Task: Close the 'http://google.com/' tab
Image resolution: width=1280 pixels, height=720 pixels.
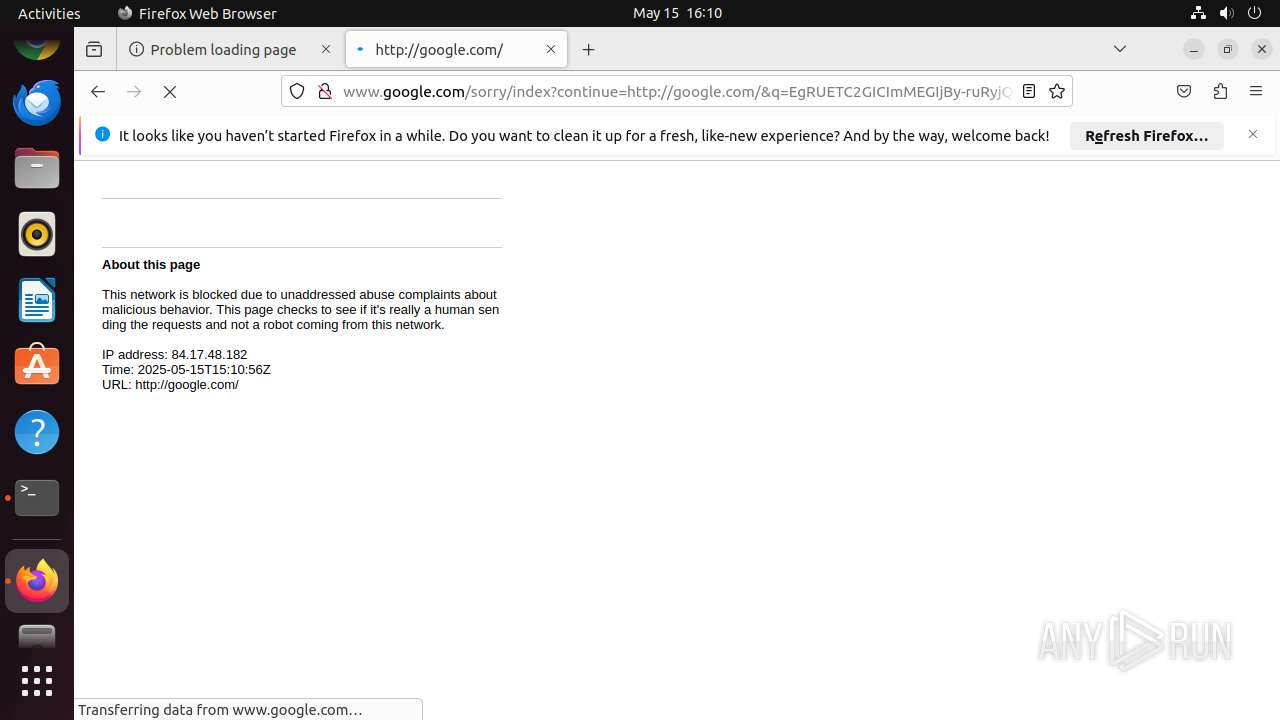Action: (x=550, y=49)
